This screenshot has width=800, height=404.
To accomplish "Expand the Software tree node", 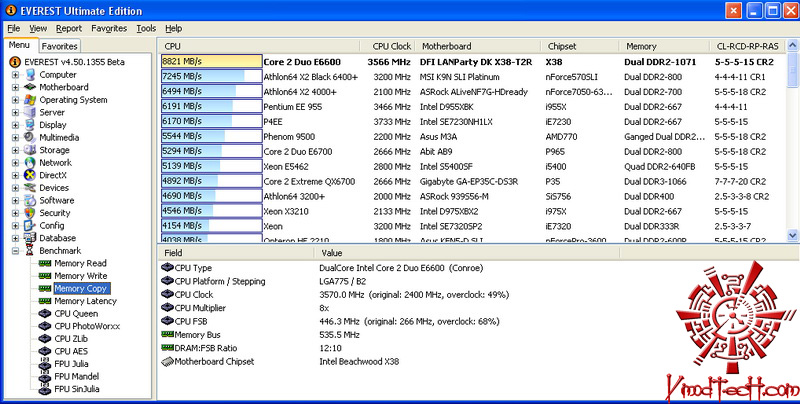I will [x=15, y=200].
